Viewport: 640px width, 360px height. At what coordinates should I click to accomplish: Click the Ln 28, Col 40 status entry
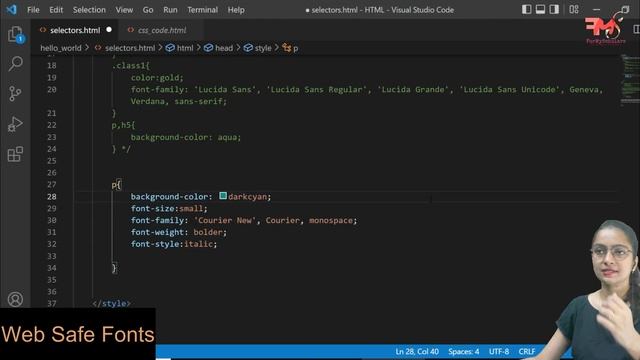[417, 351]
